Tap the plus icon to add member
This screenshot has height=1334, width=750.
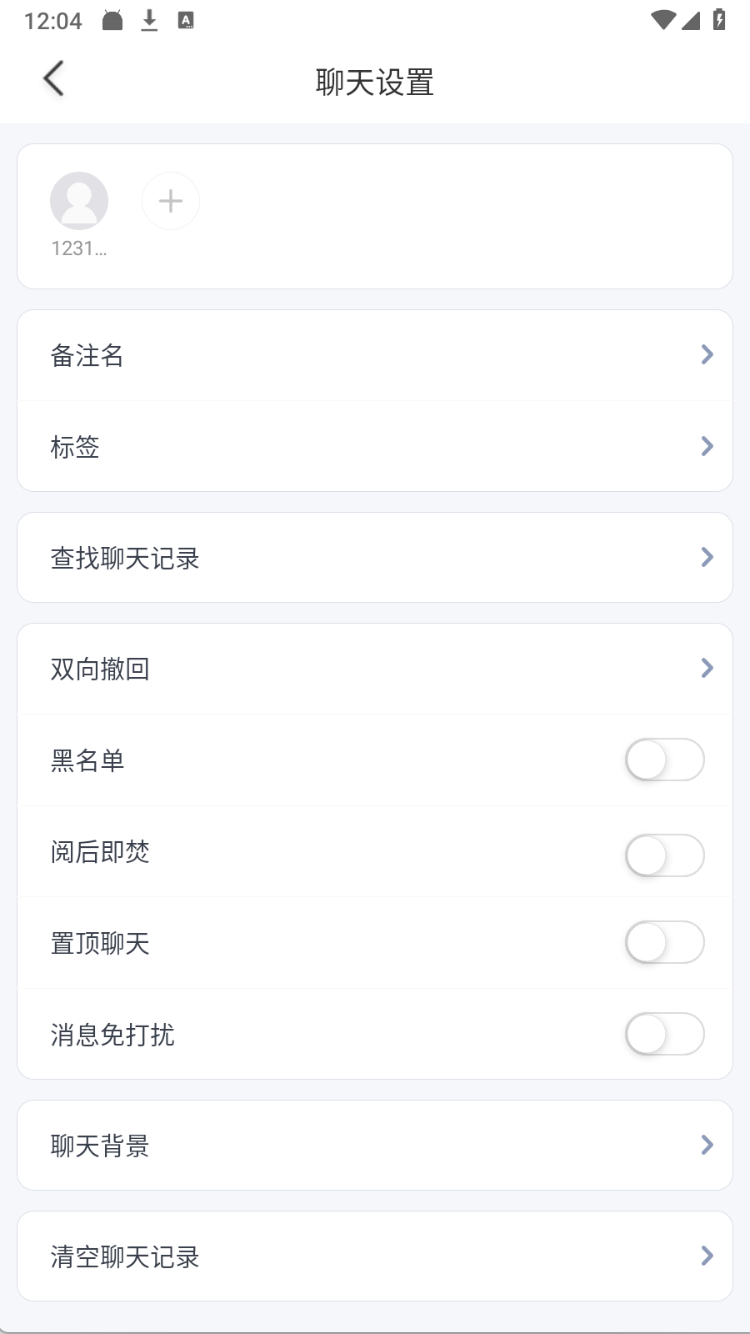tap(171, 201)
